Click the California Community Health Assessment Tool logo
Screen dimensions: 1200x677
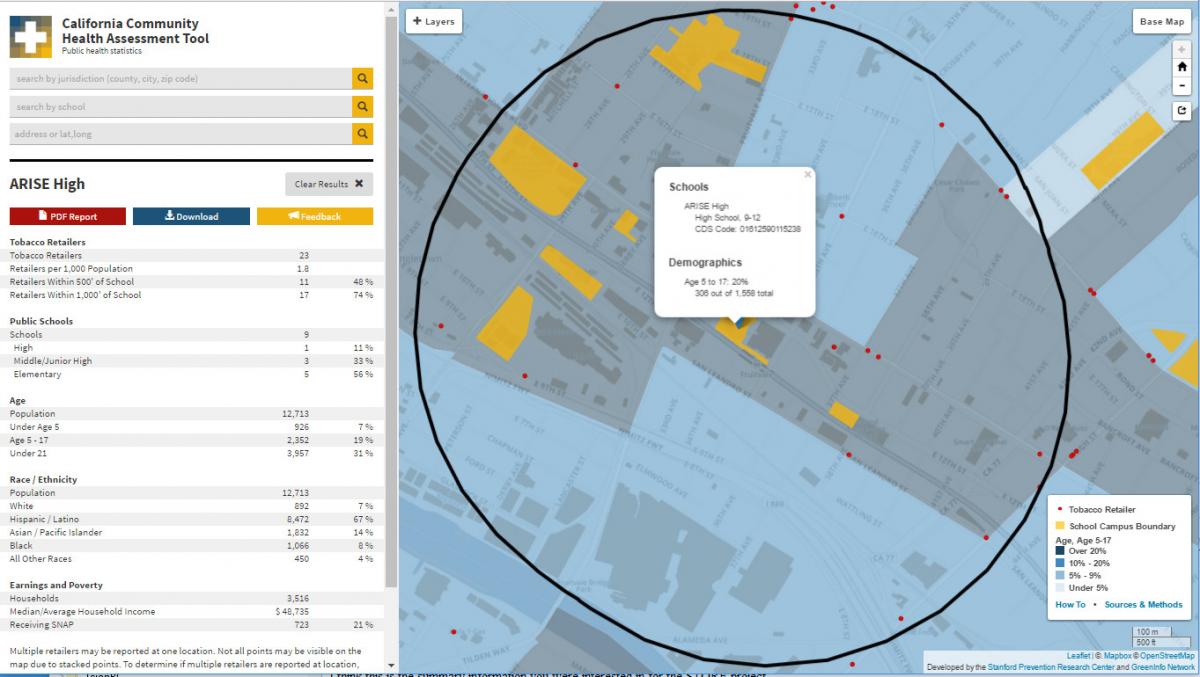[31, 37]
